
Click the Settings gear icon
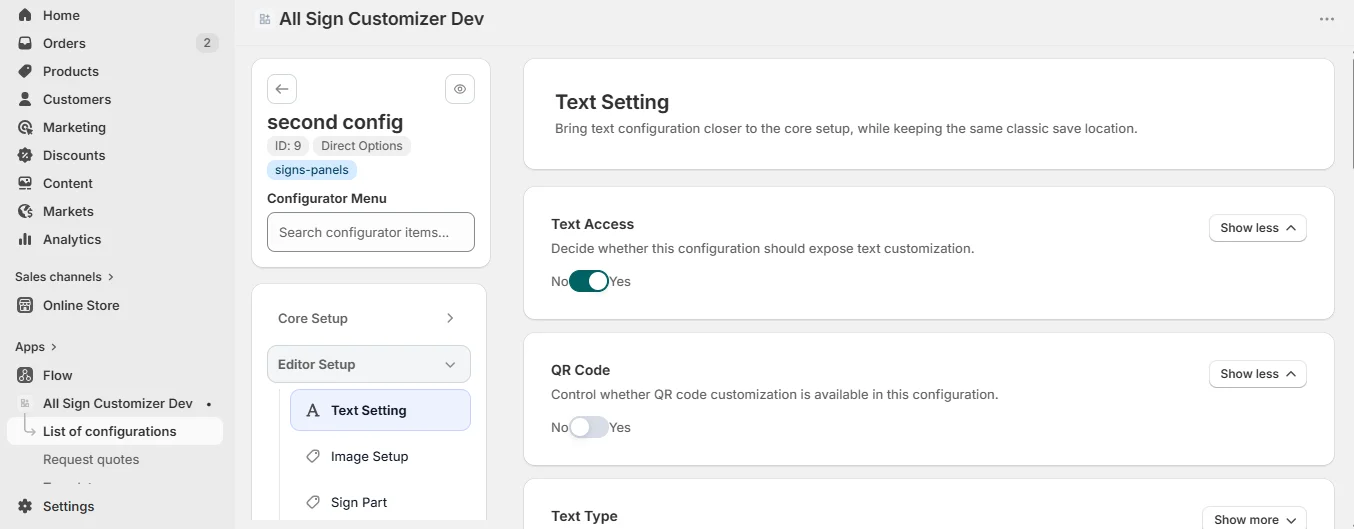pyautogui.click(x=25, y=506)
